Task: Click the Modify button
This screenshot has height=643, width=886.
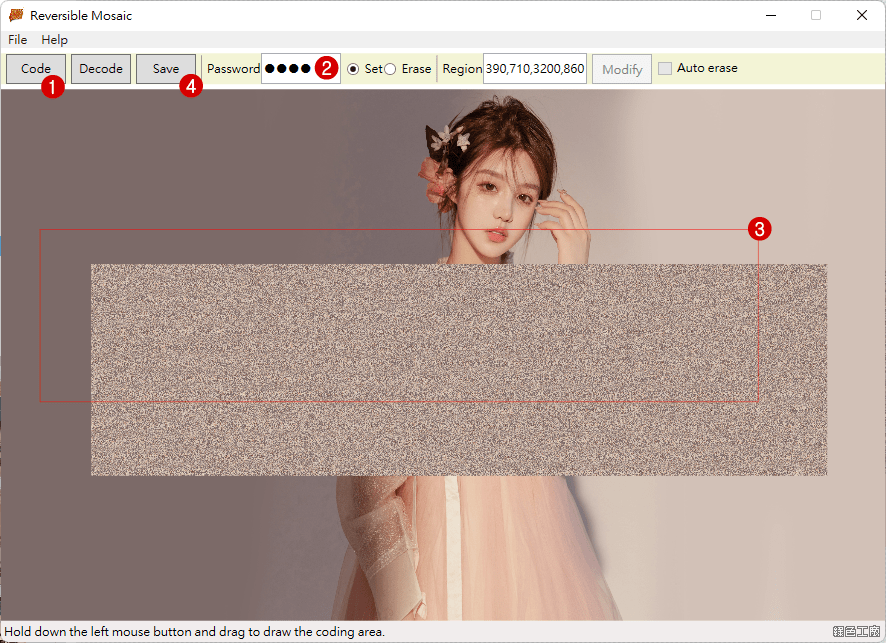Action: pos(622,70)
